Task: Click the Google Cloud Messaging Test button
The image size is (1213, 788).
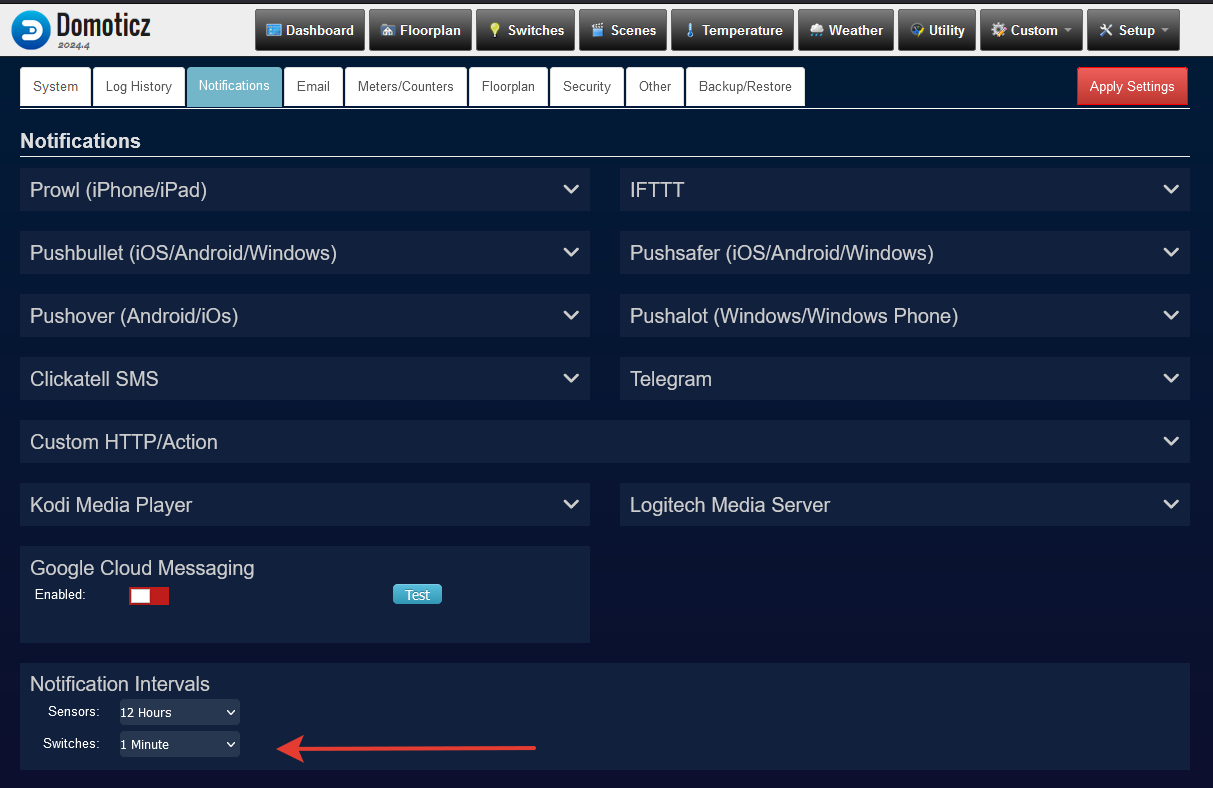Action: click(417, 595)
